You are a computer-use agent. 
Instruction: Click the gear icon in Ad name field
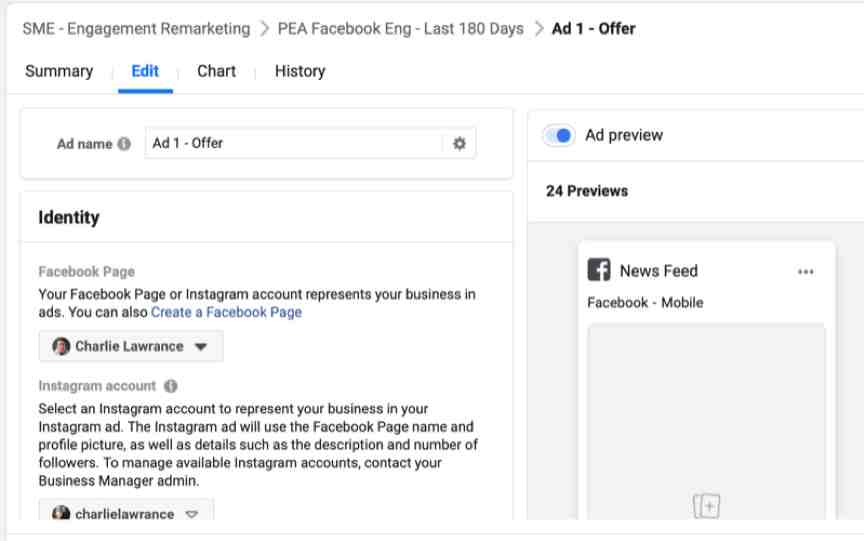click(x=459, y=144)
